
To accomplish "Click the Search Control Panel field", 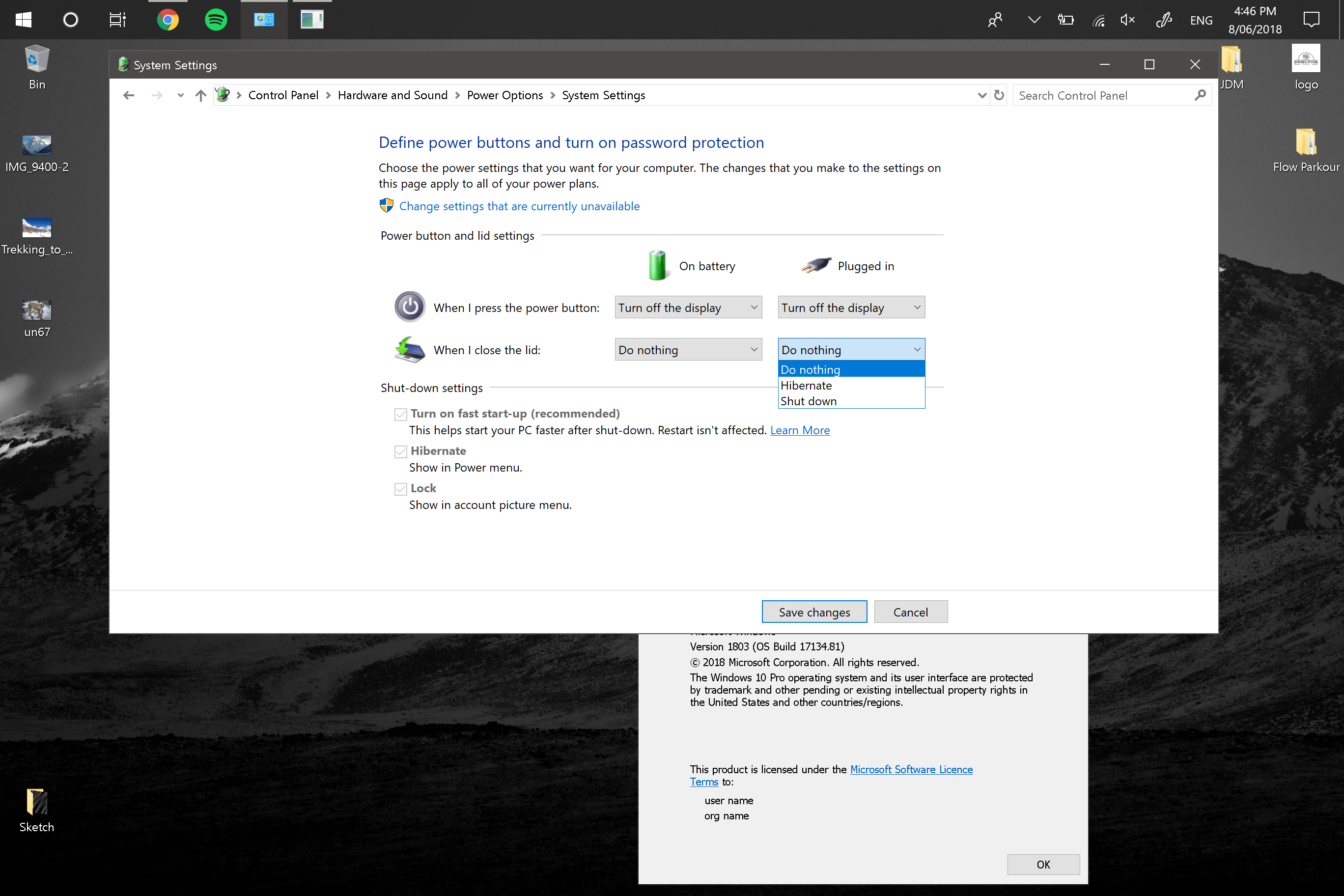I will tap(1103, 95).
